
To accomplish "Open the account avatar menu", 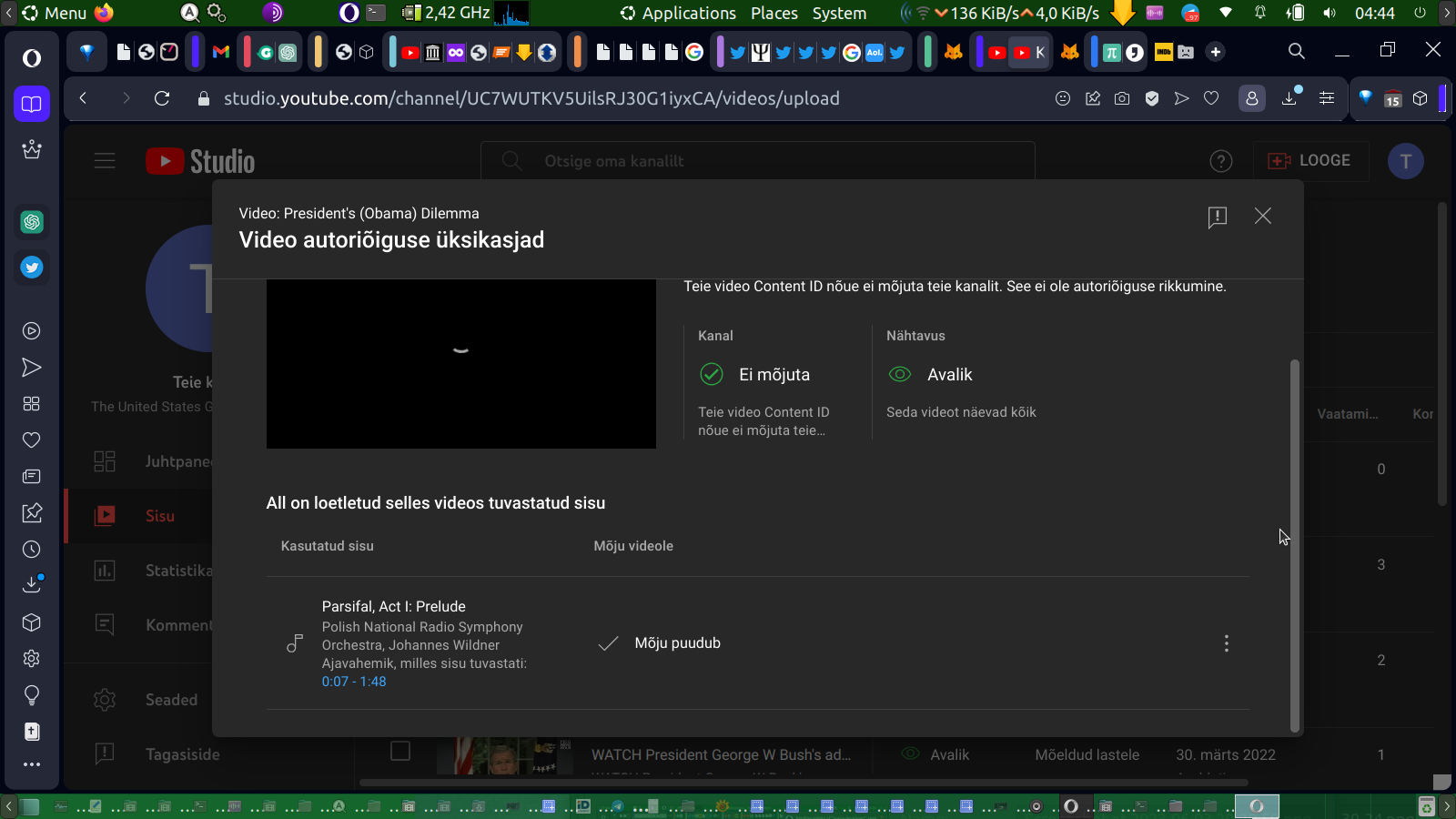I will (x=1405, y=161).
